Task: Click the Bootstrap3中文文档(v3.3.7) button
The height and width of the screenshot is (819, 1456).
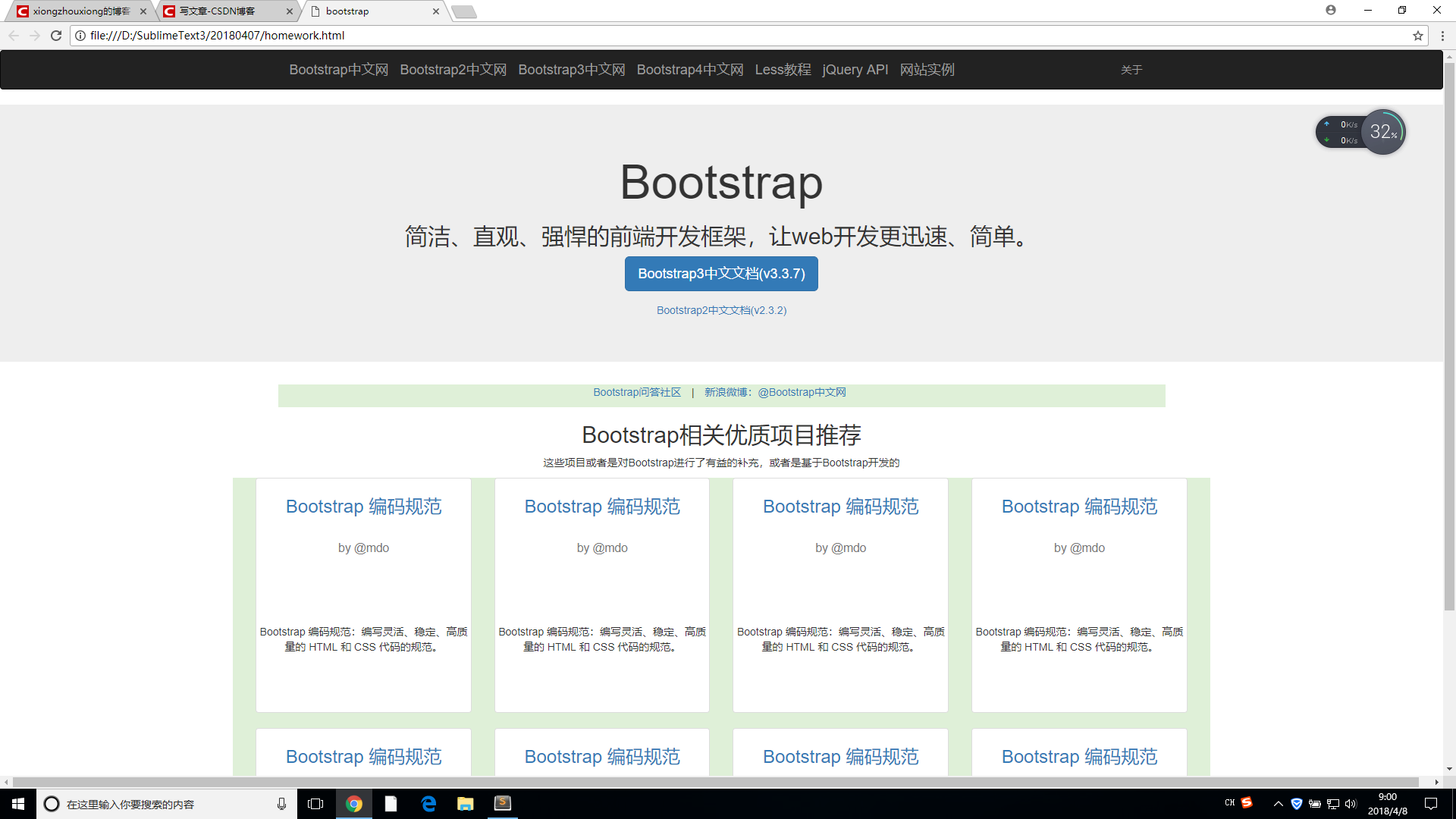Action: (721, 274)
